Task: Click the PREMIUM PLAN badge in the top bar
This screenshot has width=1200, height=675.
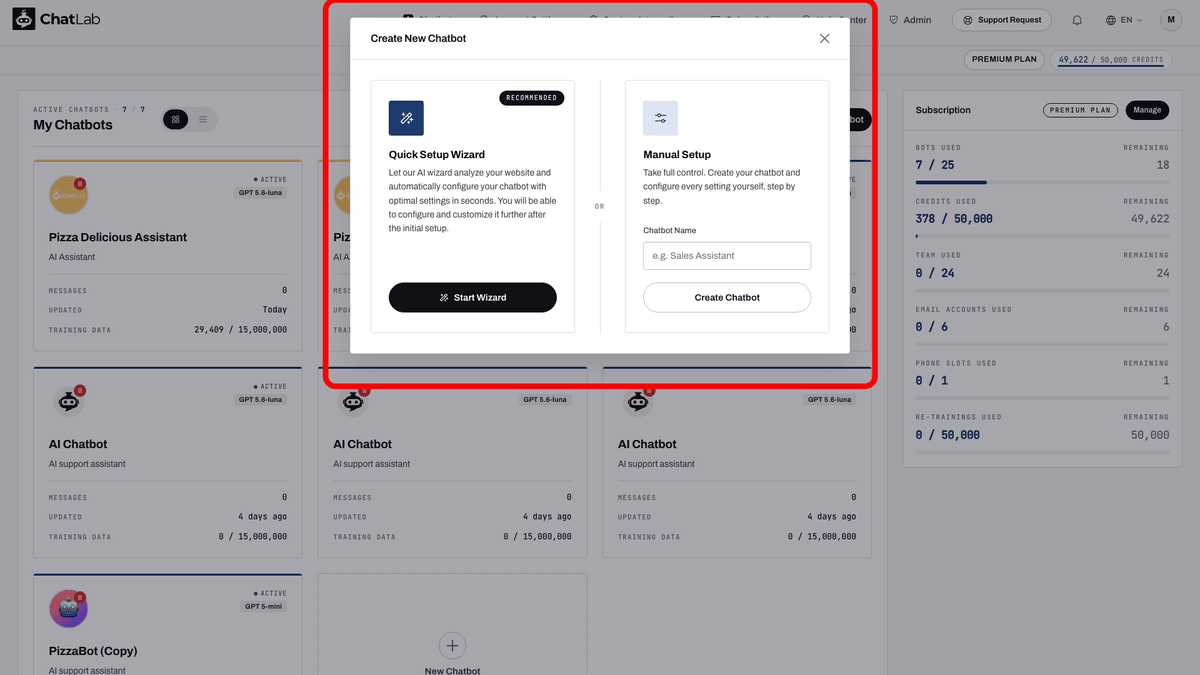Action: (x=1004, y=59)
